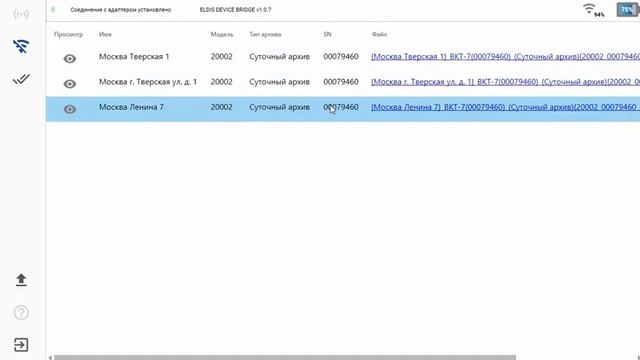Viewport: 640px width, 360px height.
Task: Open the double checkmark completed icon
Action: coord(21,79)
